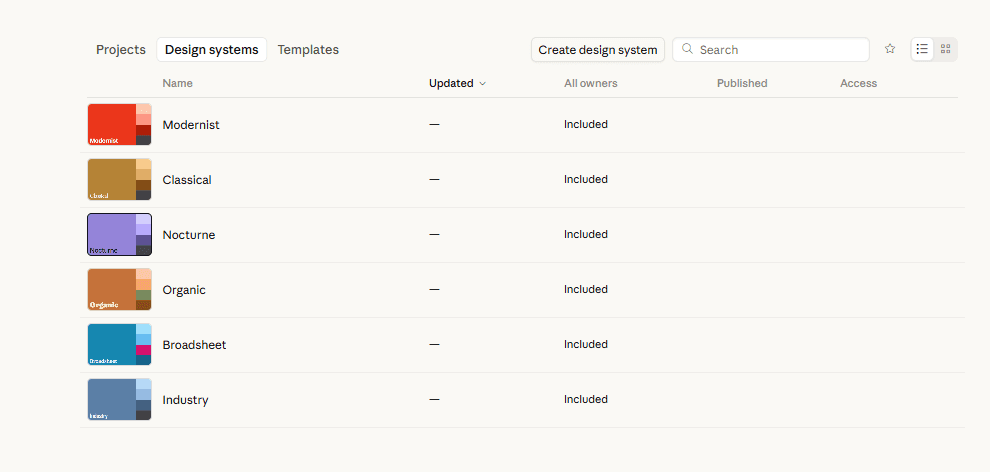Switch to list view layout
Viewport: 990px width, 472px height.
point(922,49)
